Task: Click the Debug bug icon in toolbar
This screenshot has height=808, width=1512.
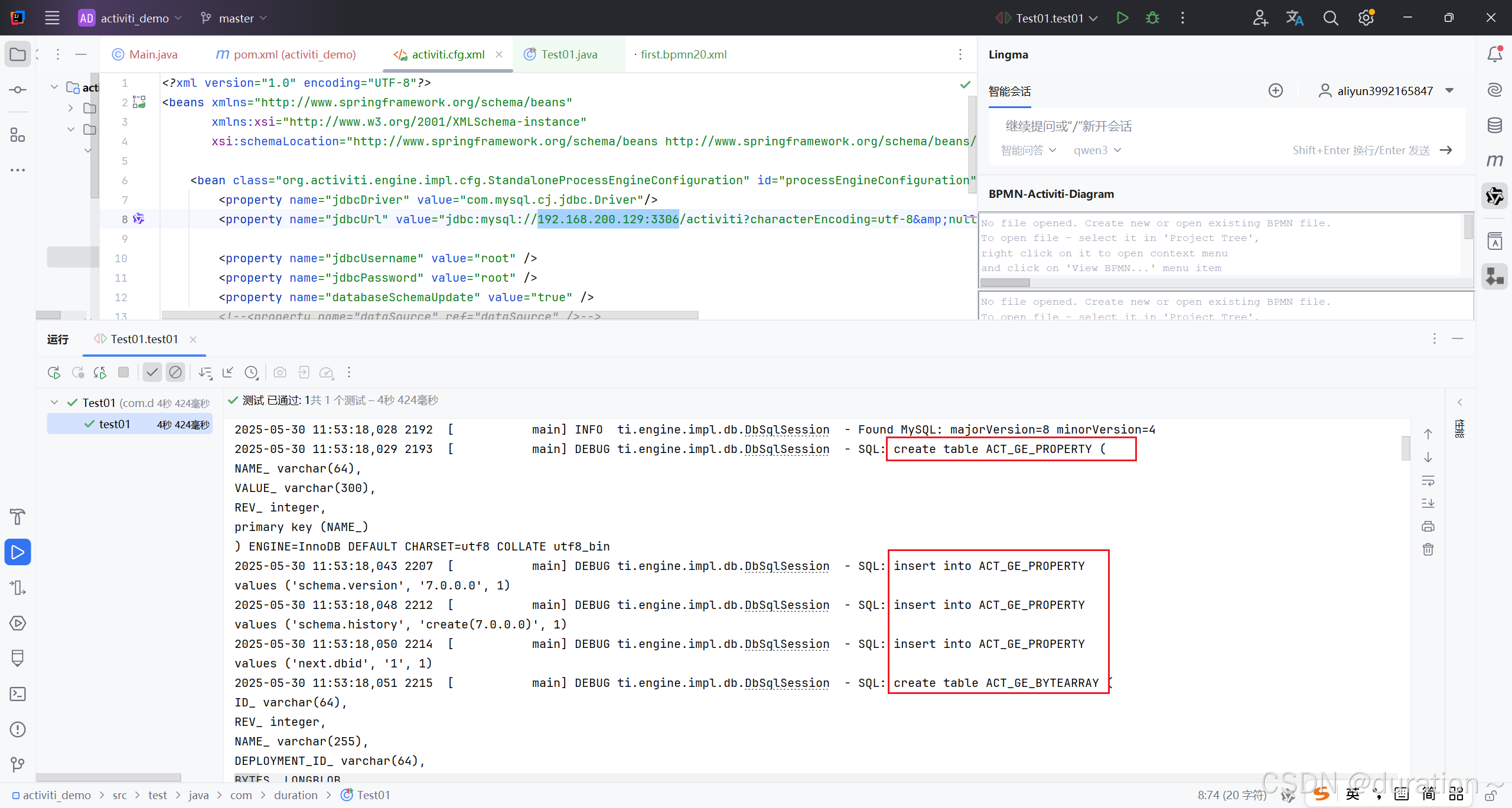Action: pos(1152,18)
